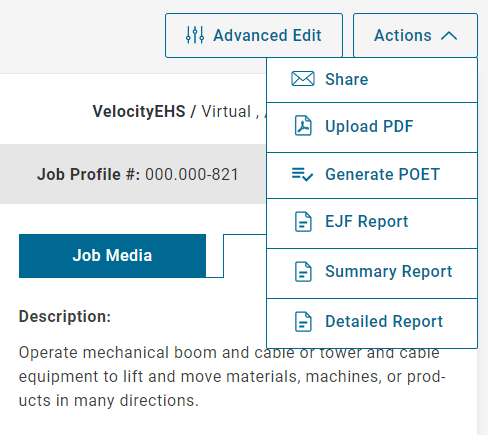488x435 pixels.
Task: Select the outlined tab next to Job Media
Action: pyautogui.click(x=245, y=256)
